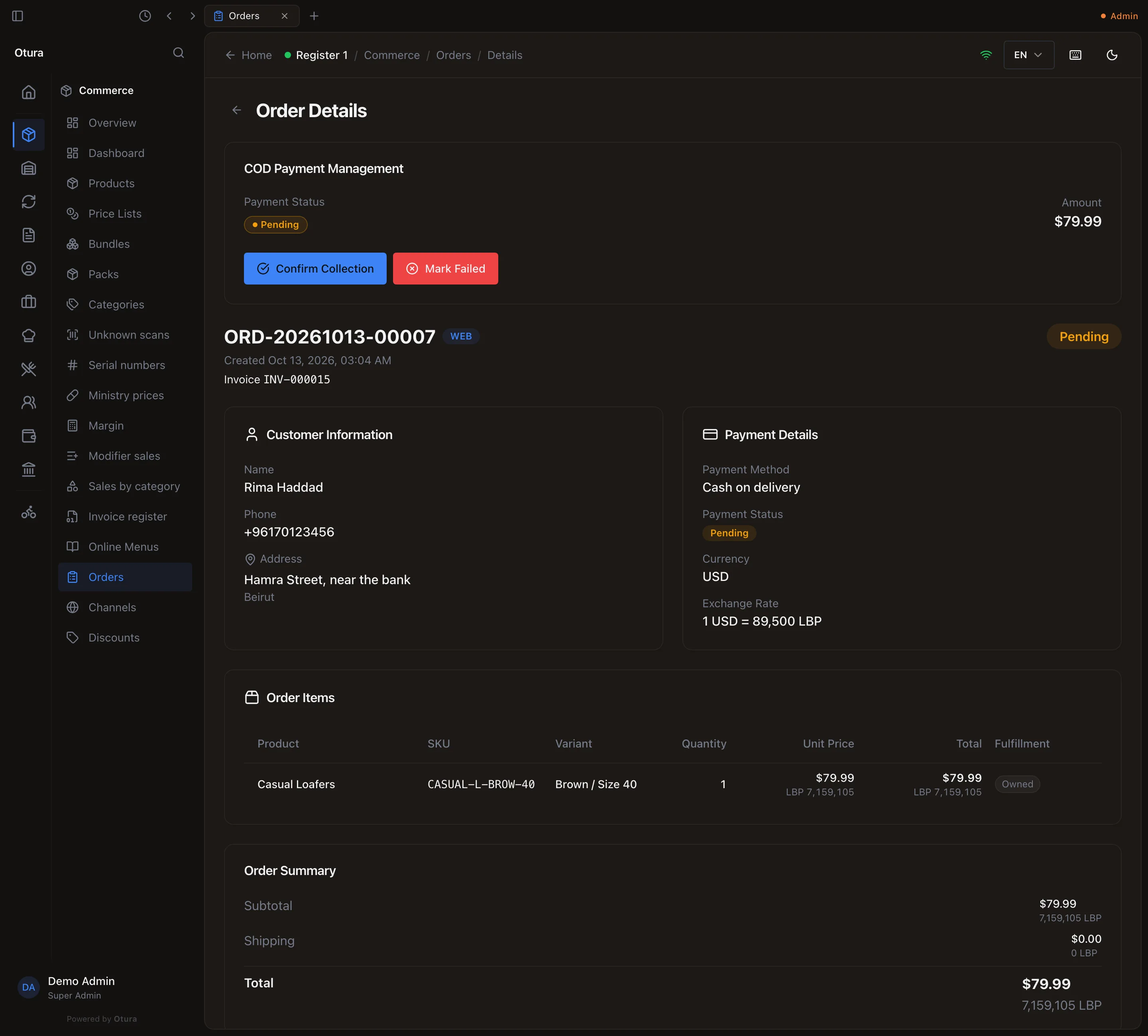1148x1036 pixels.
Task: Go to Home breadcrumb link
Action: pyautogui.click(x=249, y=55)
